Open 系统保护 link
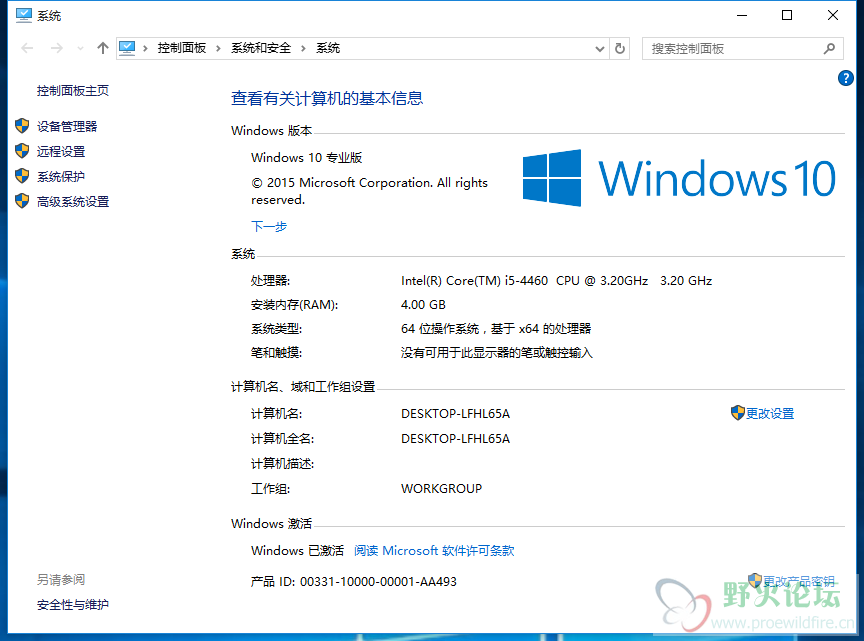 [x=61, y=176]
